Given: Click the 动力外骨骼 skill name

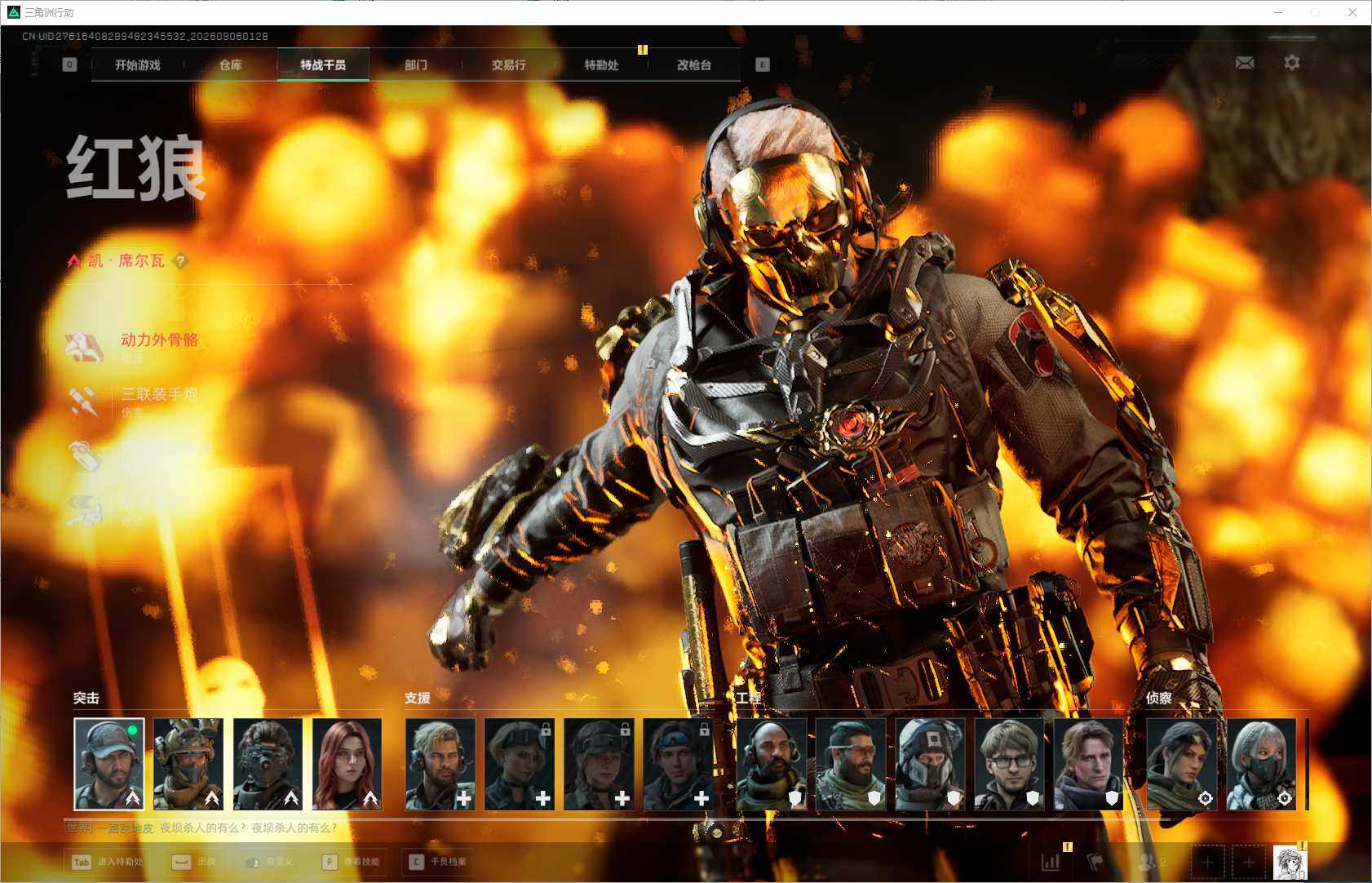Looking at the screenshot, I should 160,339.
